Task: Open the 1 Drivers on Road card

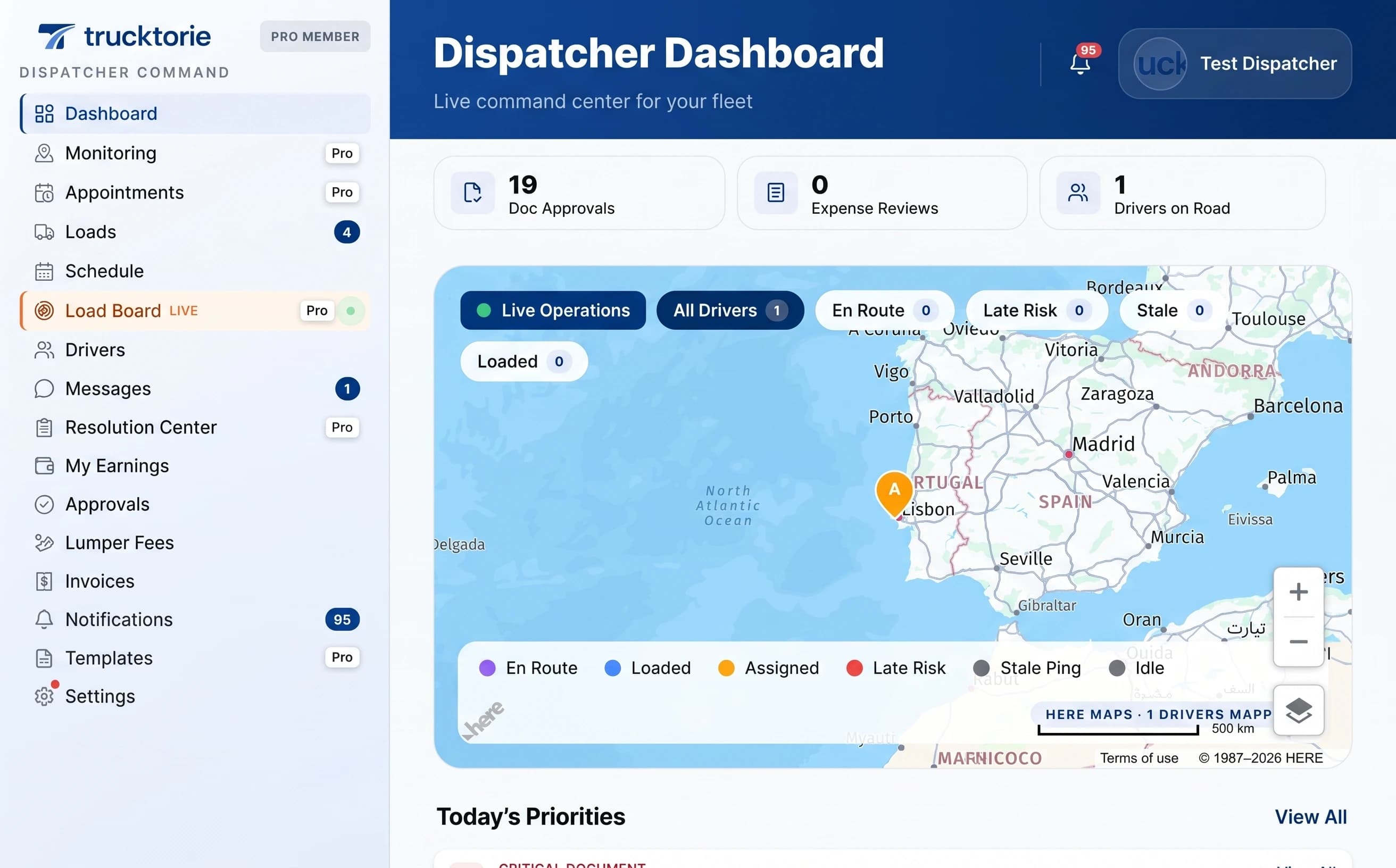Action: point(1182,193)
